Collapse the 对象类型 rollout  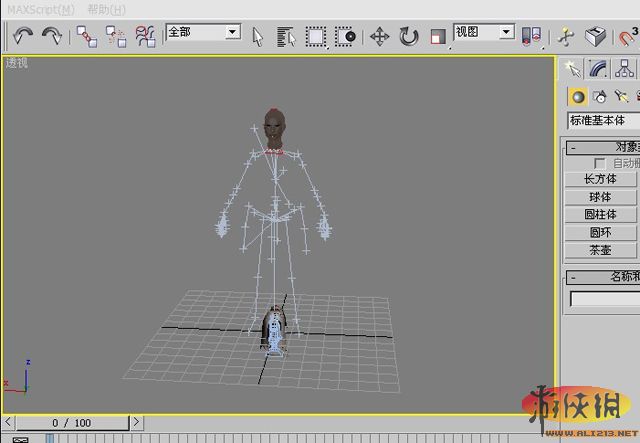pos(602,147)
